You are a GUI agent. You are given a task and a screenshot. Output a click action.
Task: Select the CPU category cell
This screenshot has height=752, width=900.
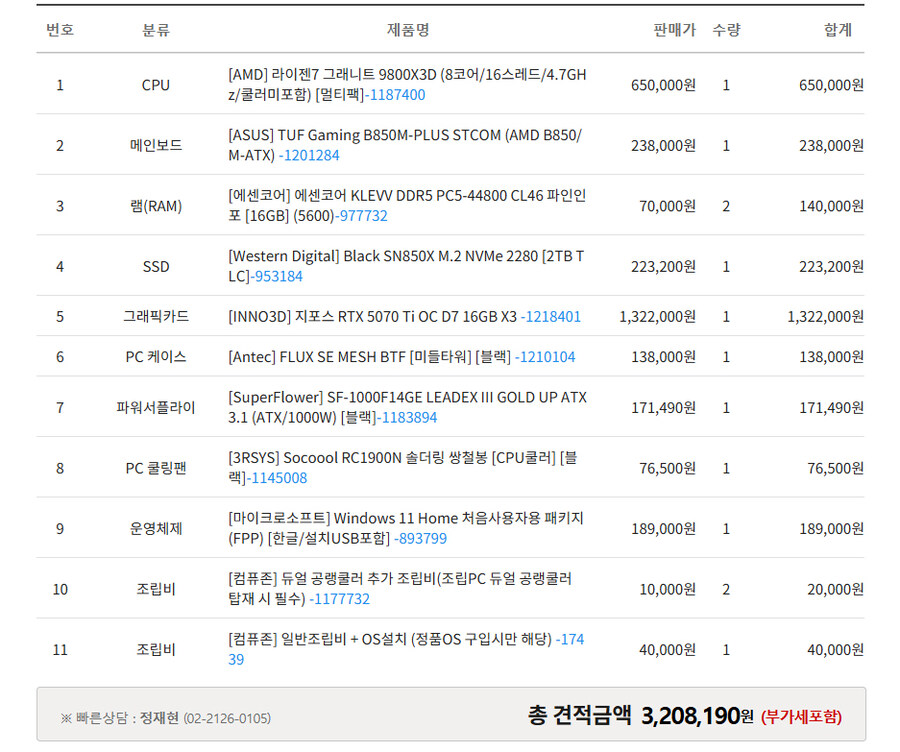click(x=156, y=85)
